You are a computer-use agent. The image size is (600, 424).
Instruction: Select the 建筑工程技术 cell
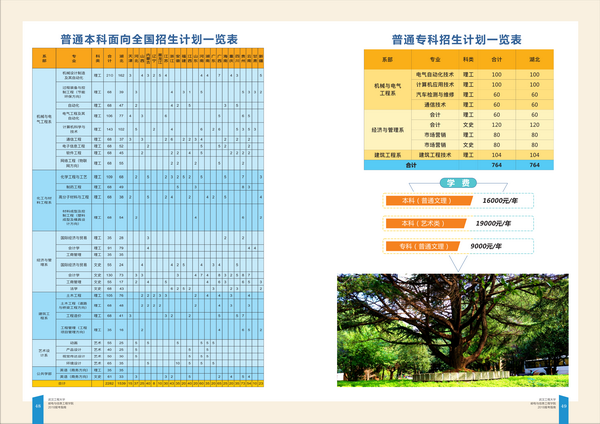435,155
